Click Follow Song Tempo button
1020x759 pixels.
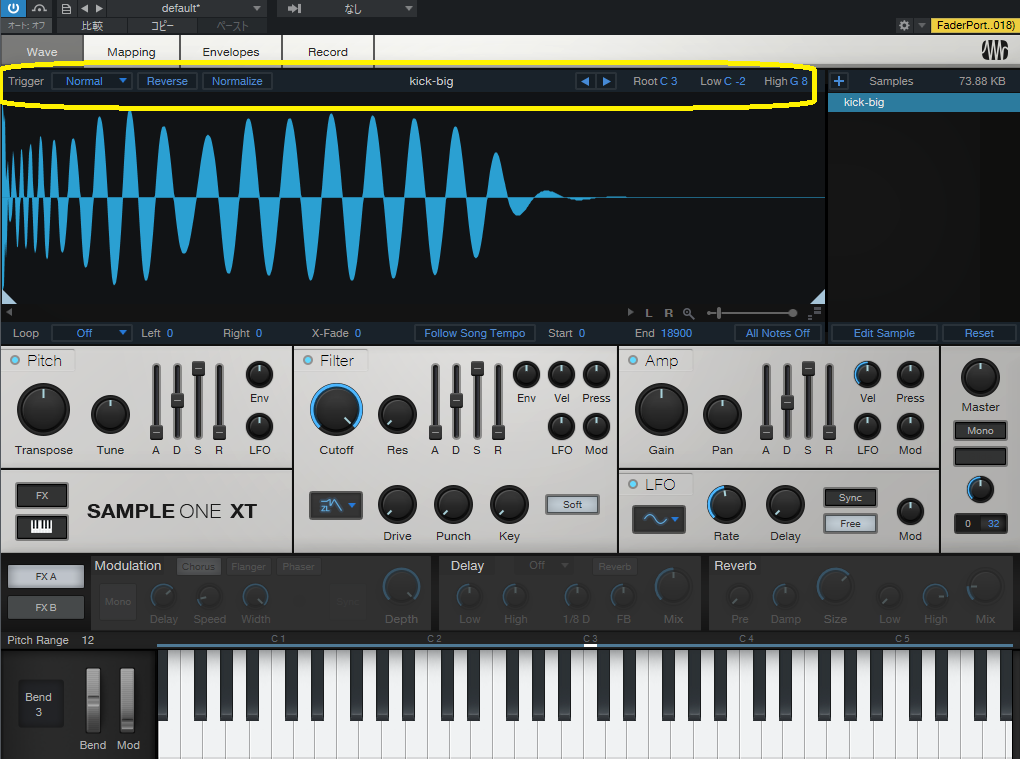pos(475,333)
